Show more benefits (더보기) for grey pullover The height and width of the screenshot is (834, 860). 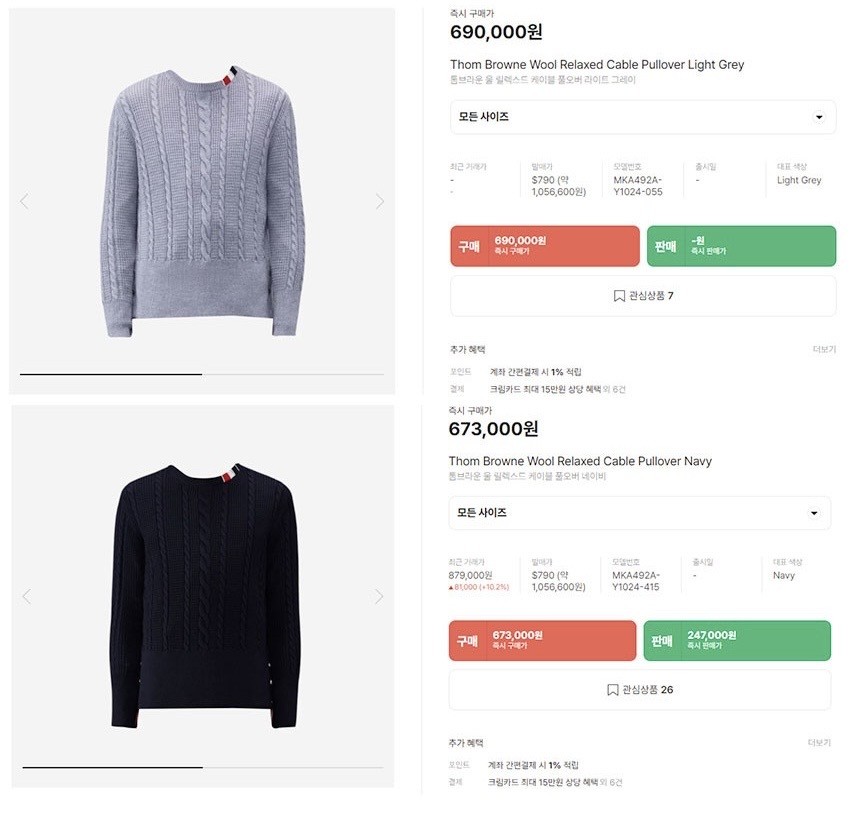coord(824,349)
